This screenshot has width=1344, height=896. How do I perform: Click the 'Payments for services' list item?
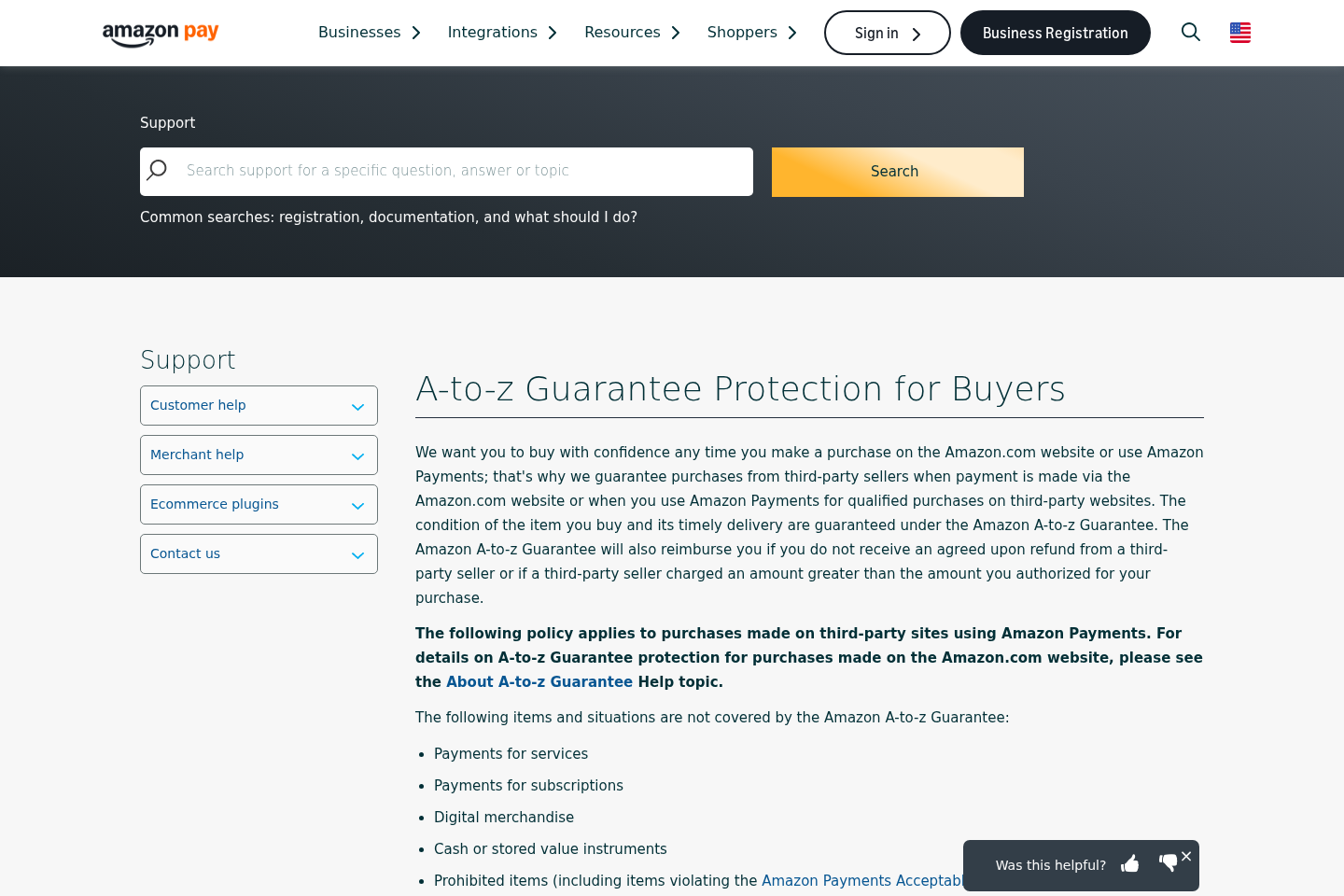tap(511, 754)
